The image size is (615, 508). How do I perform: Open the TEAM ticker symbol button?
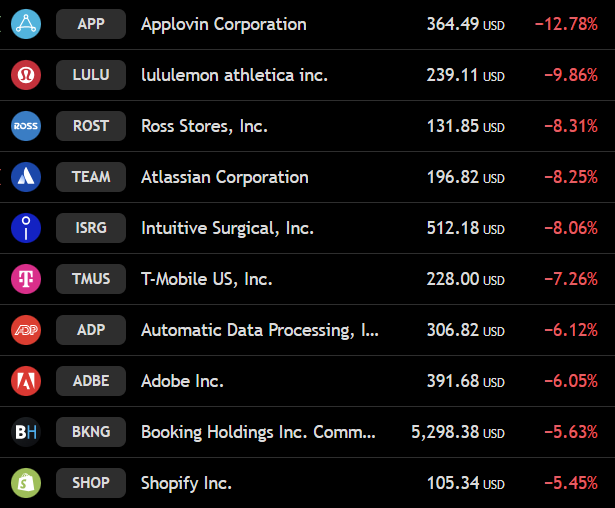pyautogui.click(x=91, y=177)
